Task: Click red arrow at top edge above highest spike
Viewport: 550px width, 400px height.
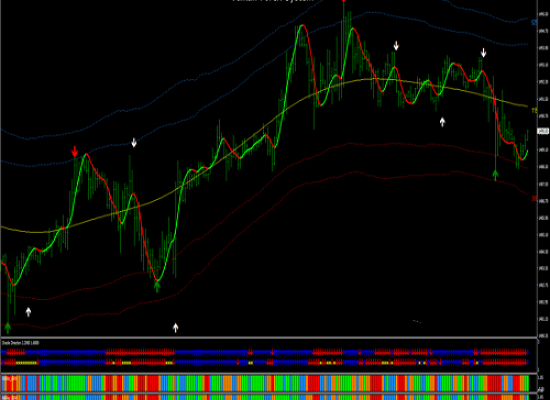Action: 344,1
